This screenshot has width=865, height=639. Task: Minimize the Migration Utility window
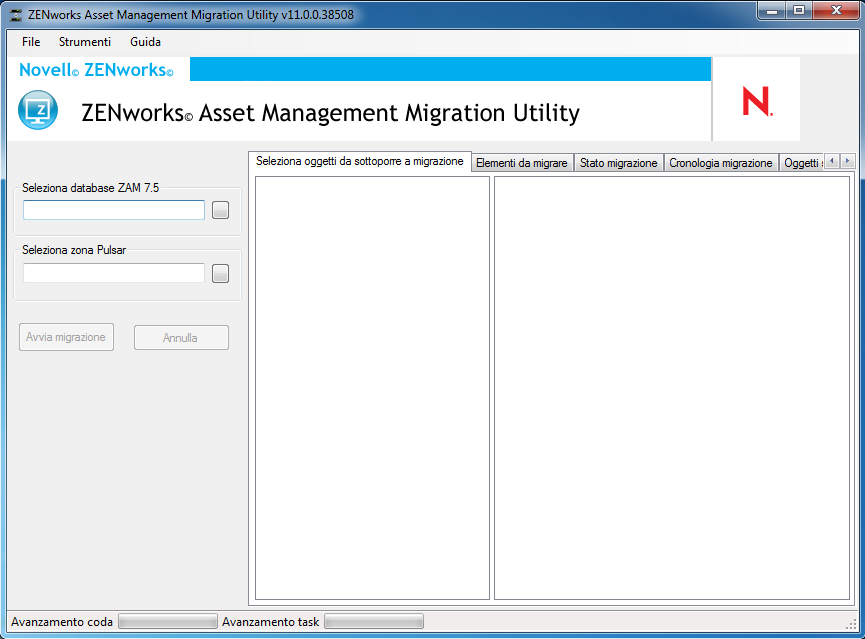[772, 10]
